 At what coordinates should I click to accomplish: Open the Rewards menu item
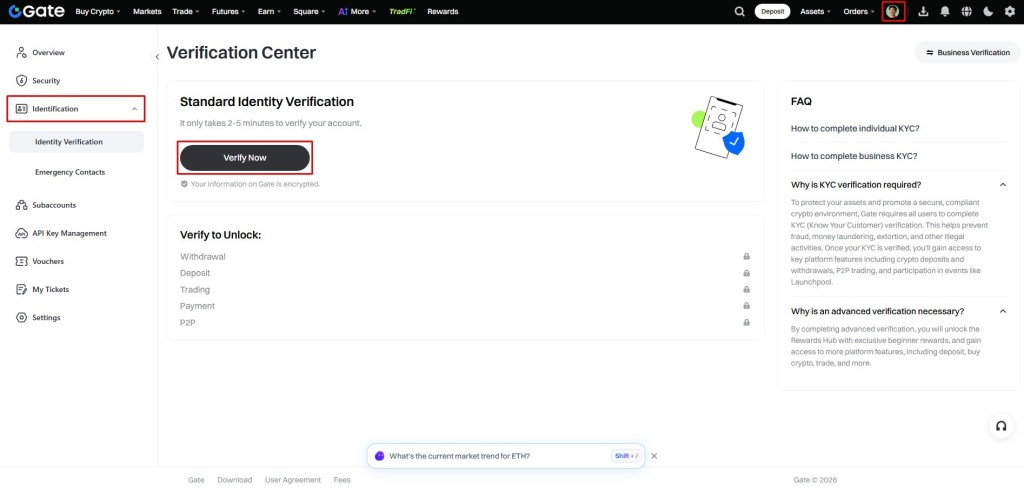pos(443,11)
